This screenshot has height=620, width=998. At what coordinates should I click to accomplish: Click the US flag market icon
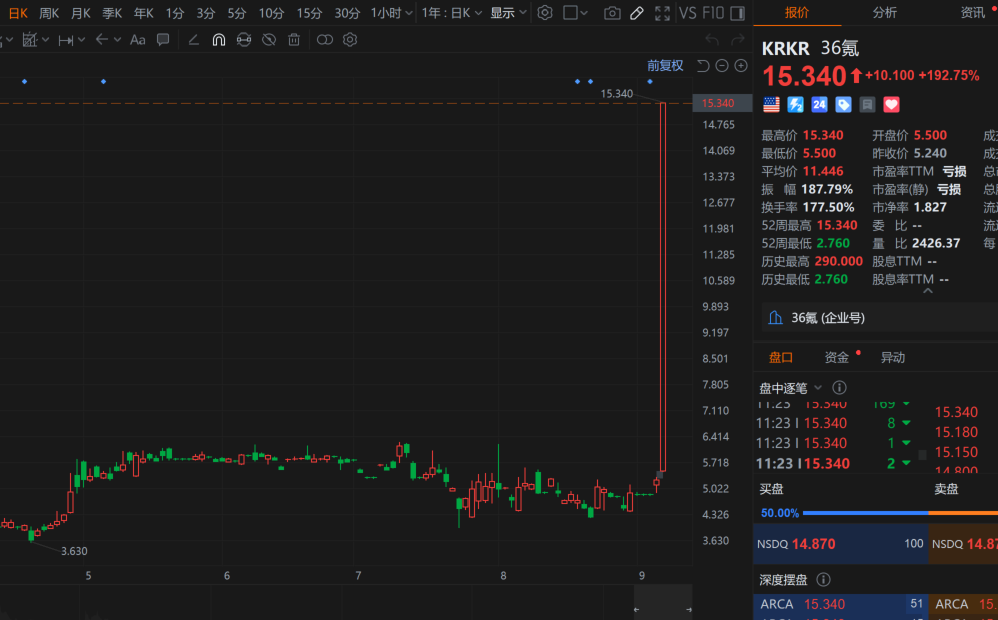point(771,104)
